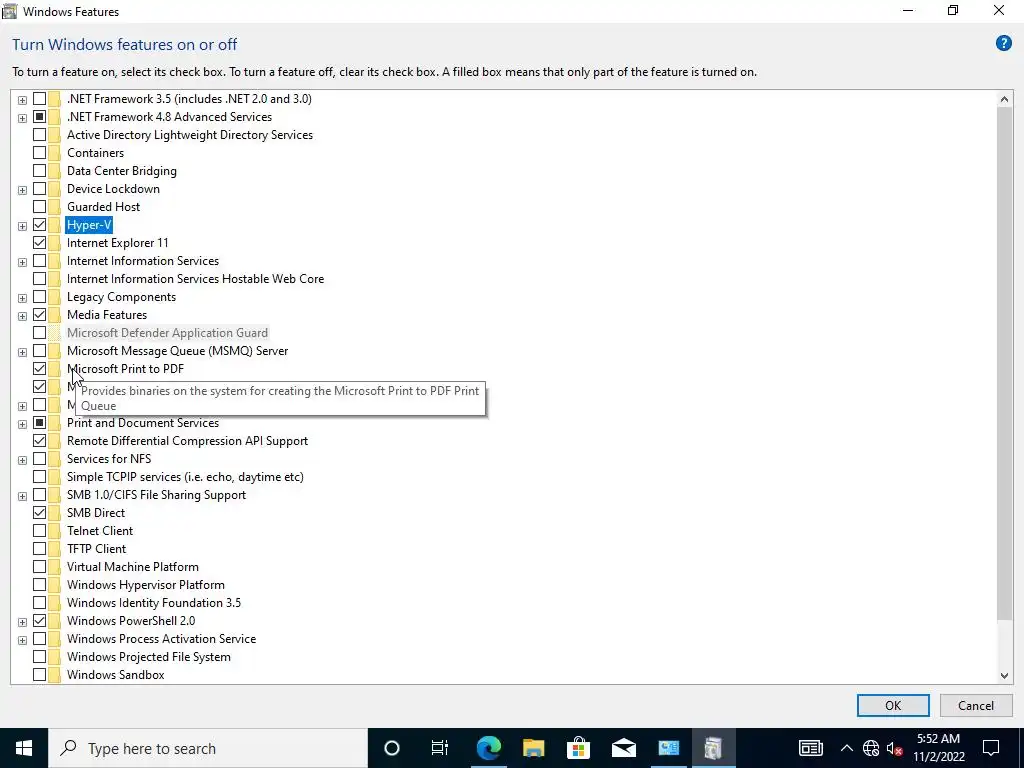
Task: Open Microsoft Edge from the taskbar
Action: click(488, 748)
